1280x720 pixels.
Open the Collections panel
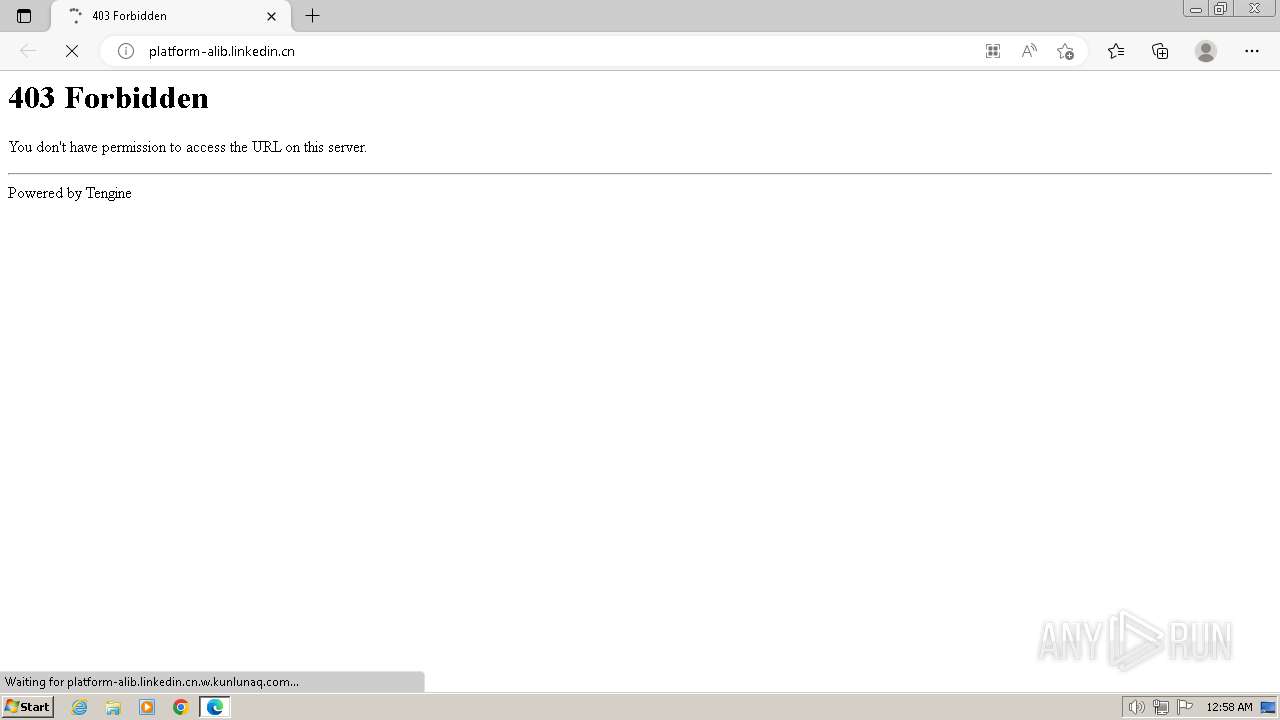(x=1160, y=51)
